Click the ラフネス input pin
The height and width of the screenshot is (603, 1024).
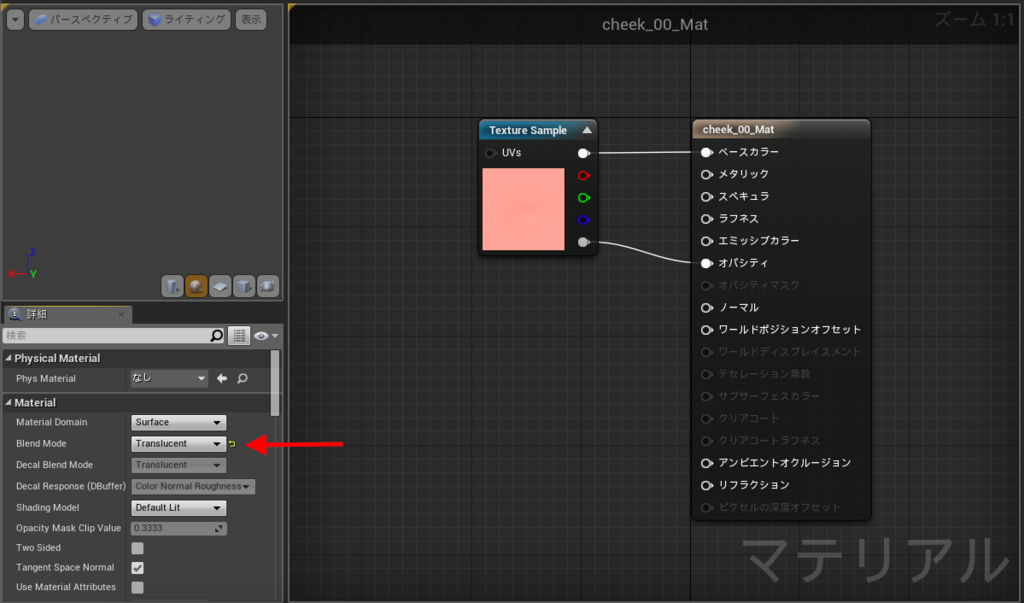706,219
